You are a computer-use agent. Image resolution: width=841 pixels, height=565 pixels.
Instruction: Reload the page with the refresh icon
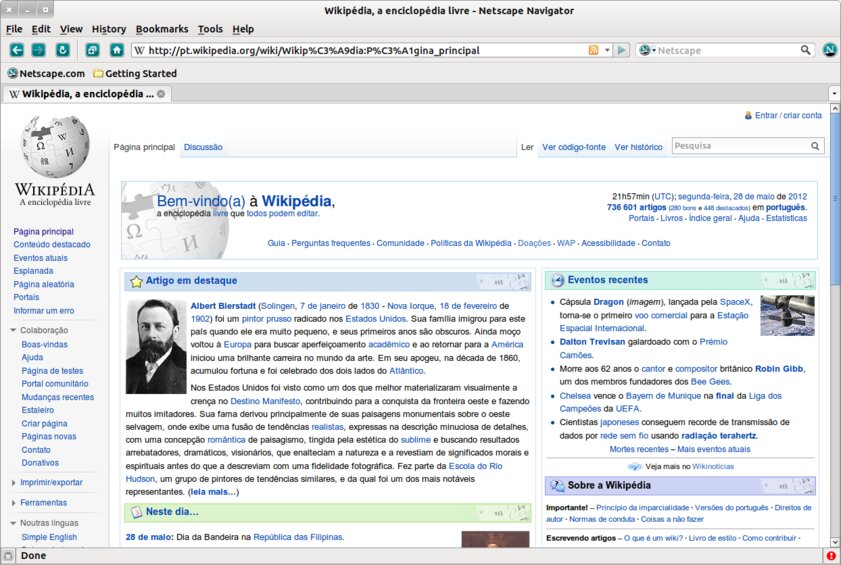click(x=63, y=50)
